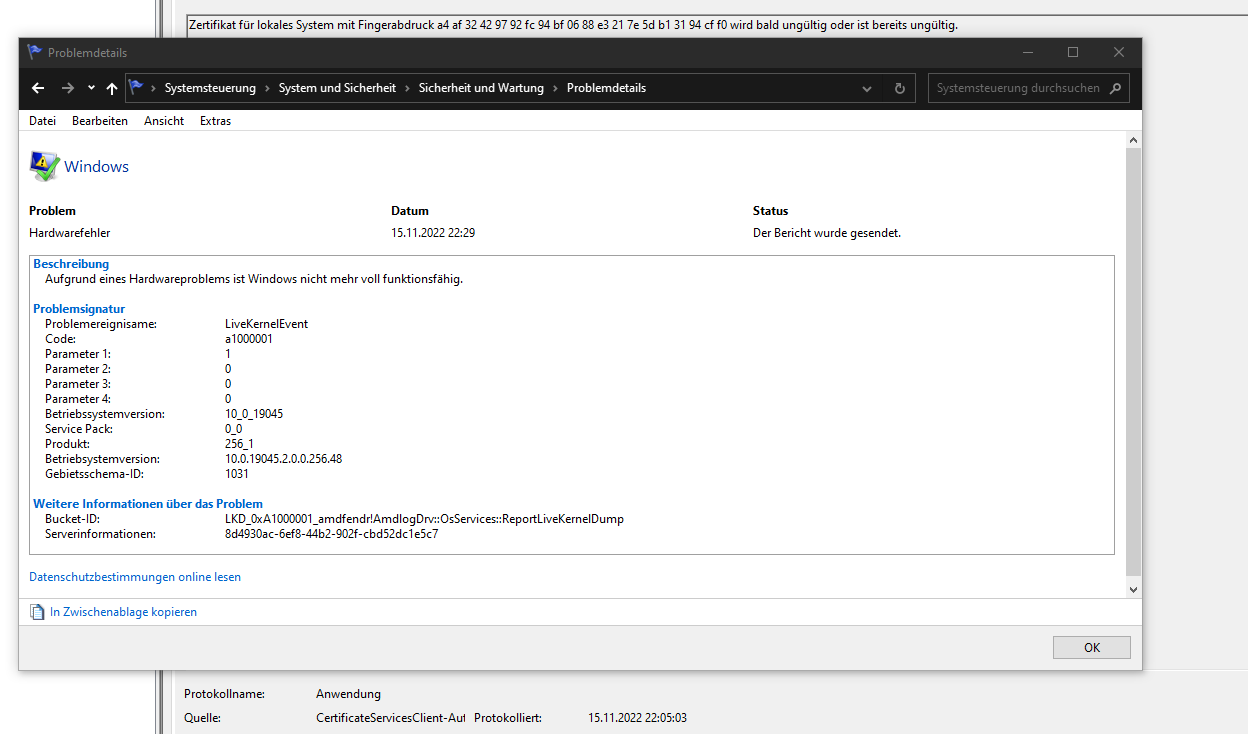Click the scrollbar down arrow

(1133, 590)
